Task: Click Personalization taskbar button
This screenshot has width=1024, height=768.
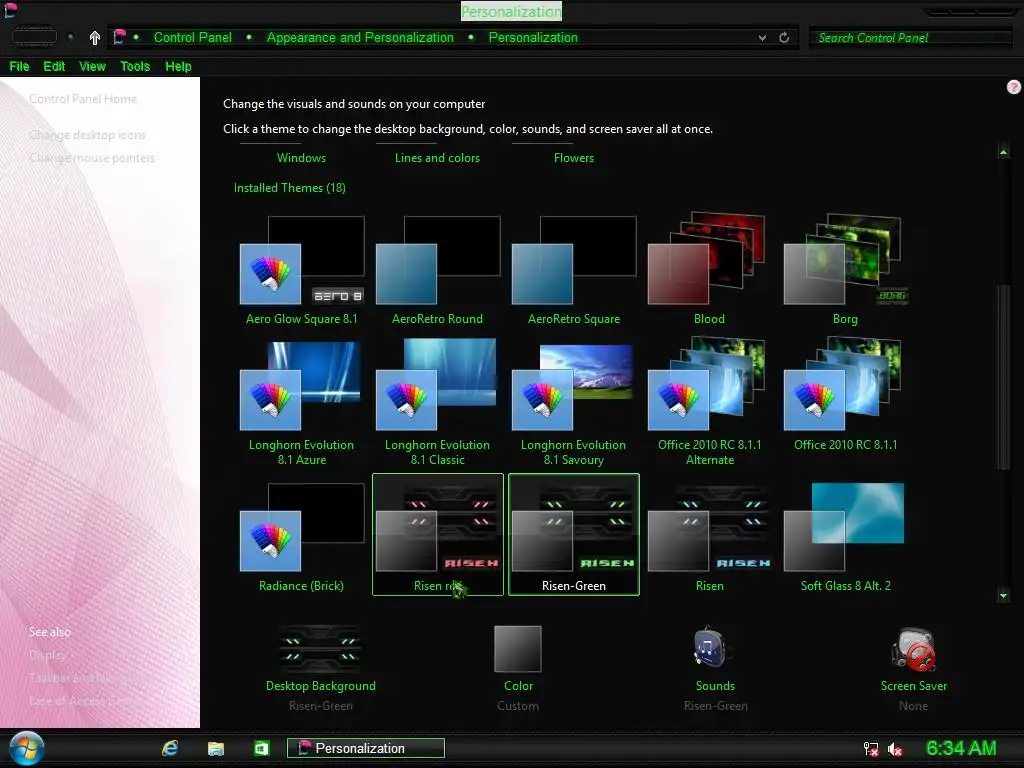Action: [x=366, y=748]
